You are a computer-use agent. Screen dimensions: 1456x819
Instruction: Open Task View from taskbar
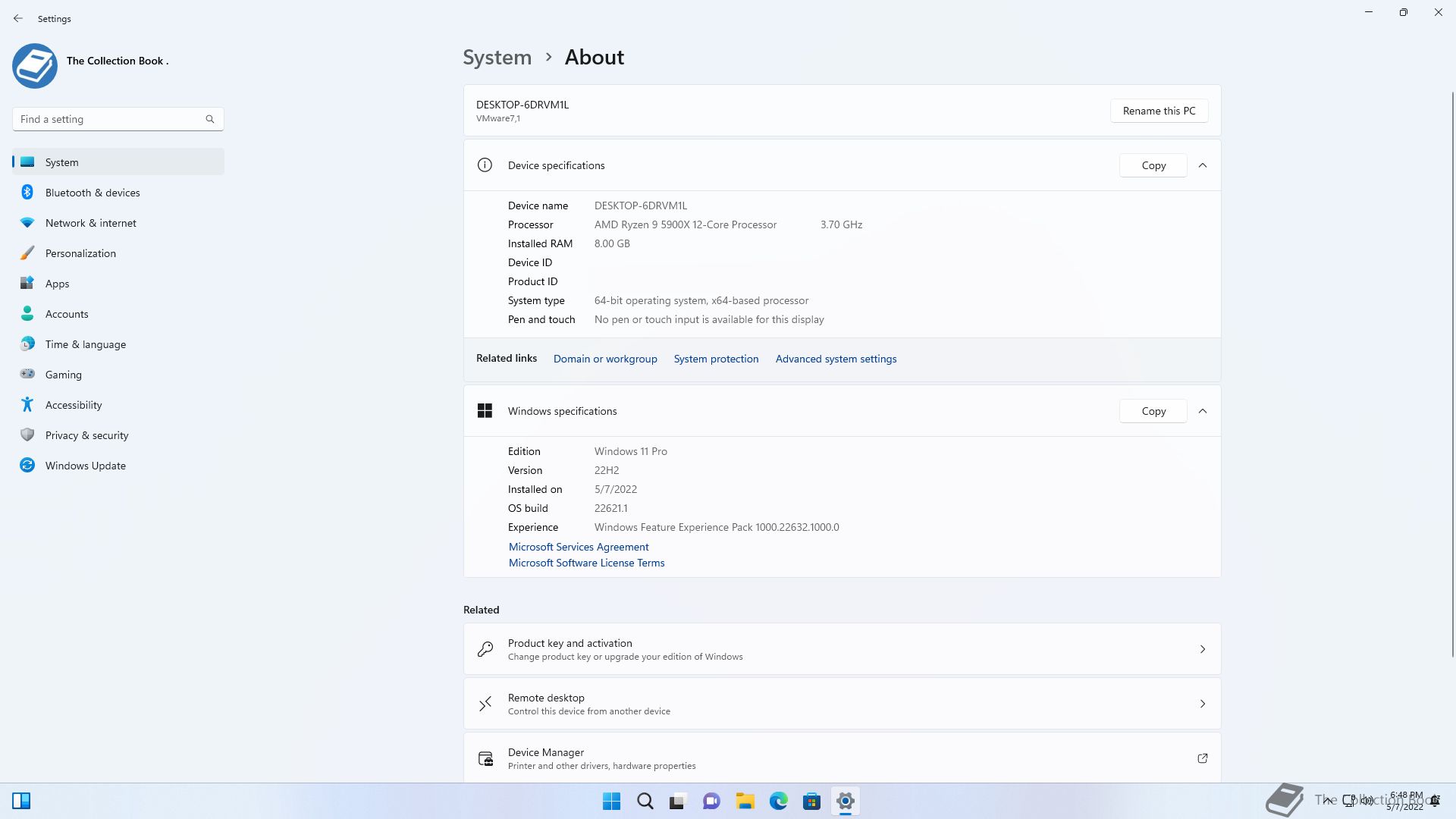678,801
